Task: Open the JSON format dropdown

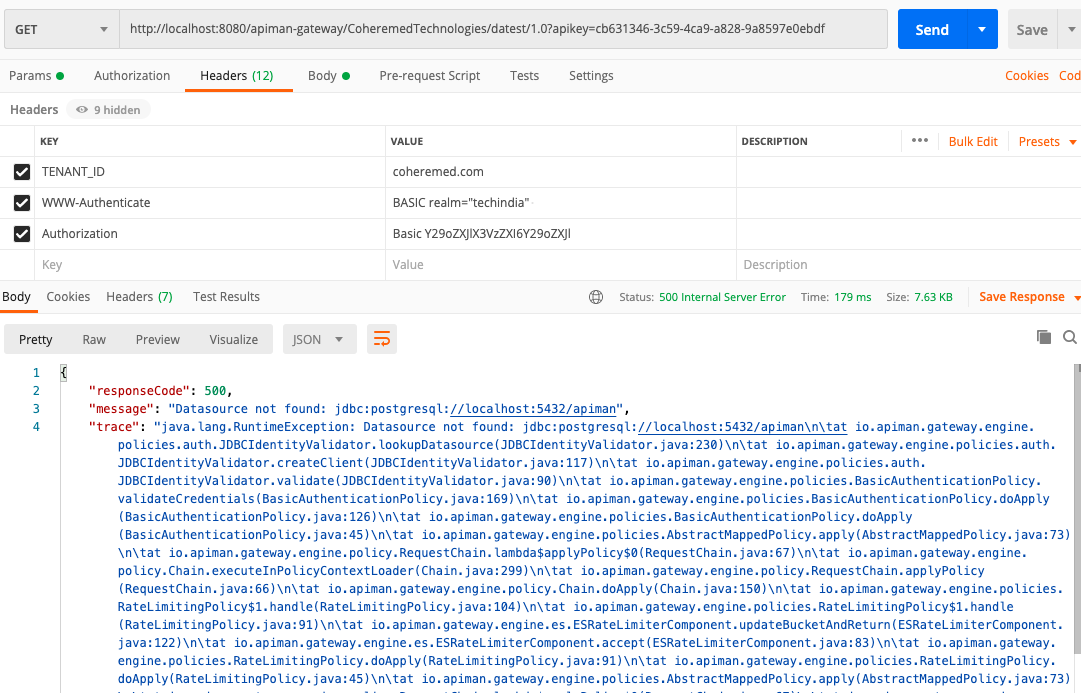Action: (319, 339)
